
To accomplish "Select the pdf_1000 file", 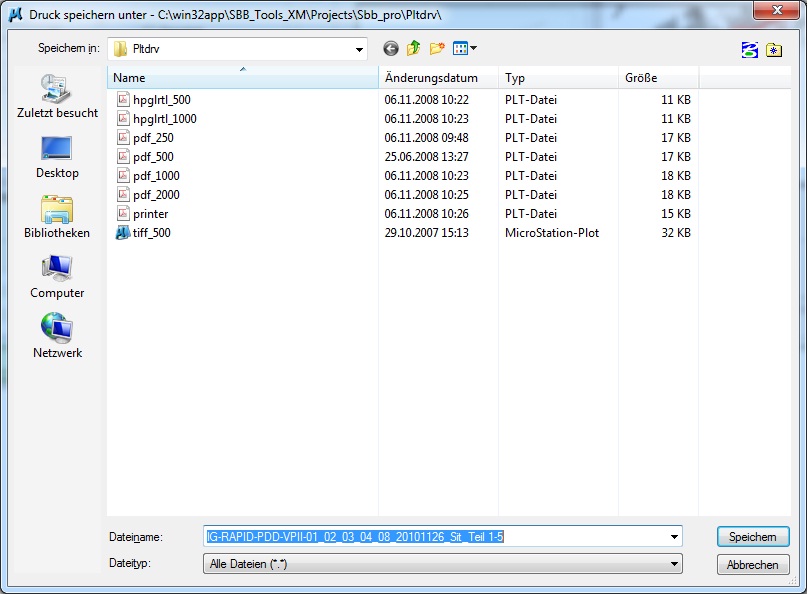I will pos(148,176).
